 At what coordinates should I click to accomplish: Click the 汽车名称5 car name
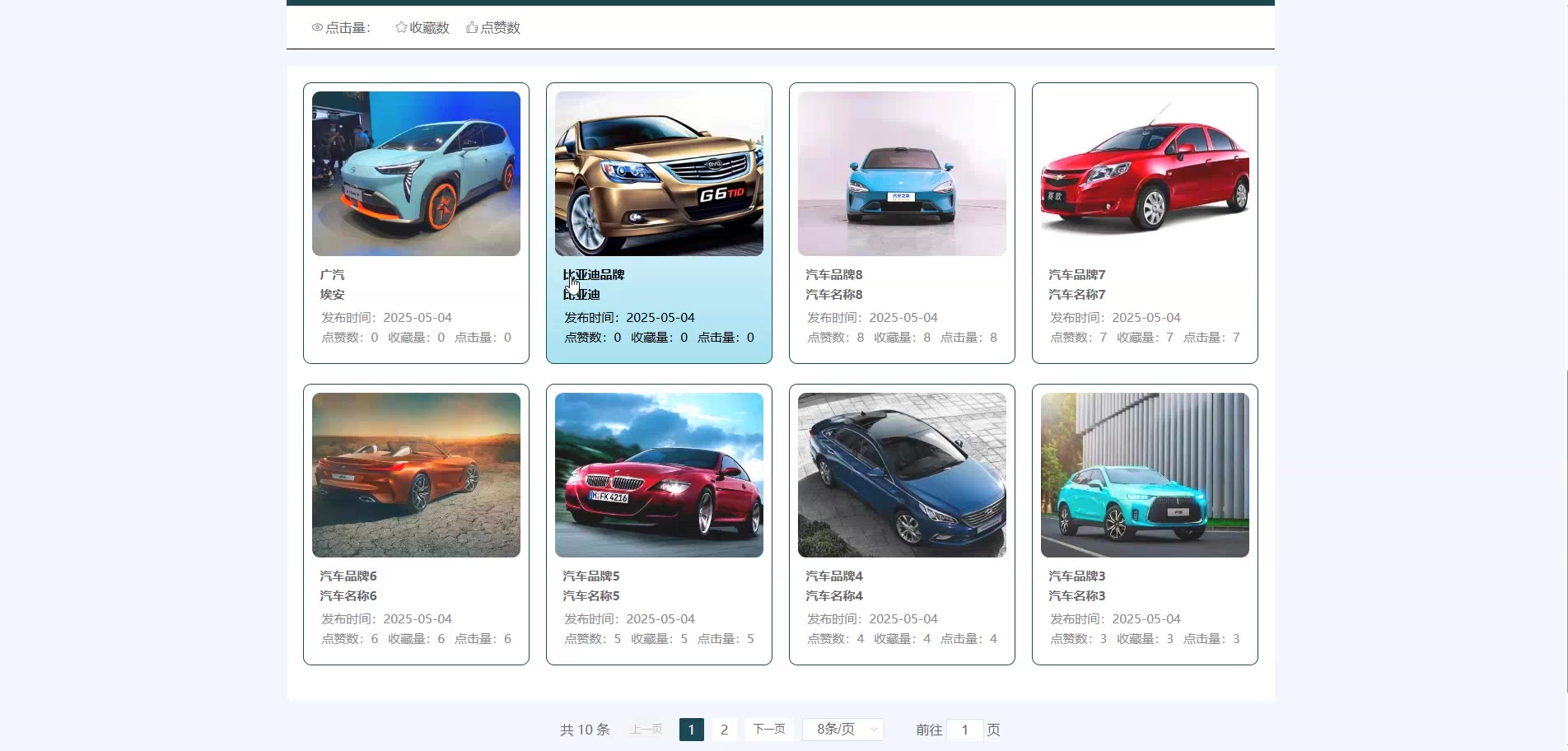point(591,596)
